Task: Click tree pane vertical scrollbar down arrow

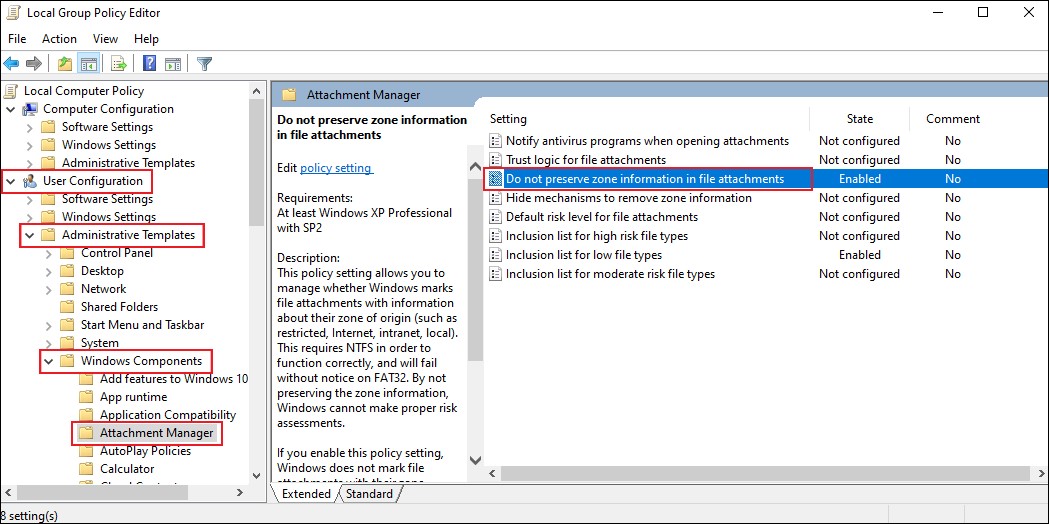Action: tap(257, 476)
